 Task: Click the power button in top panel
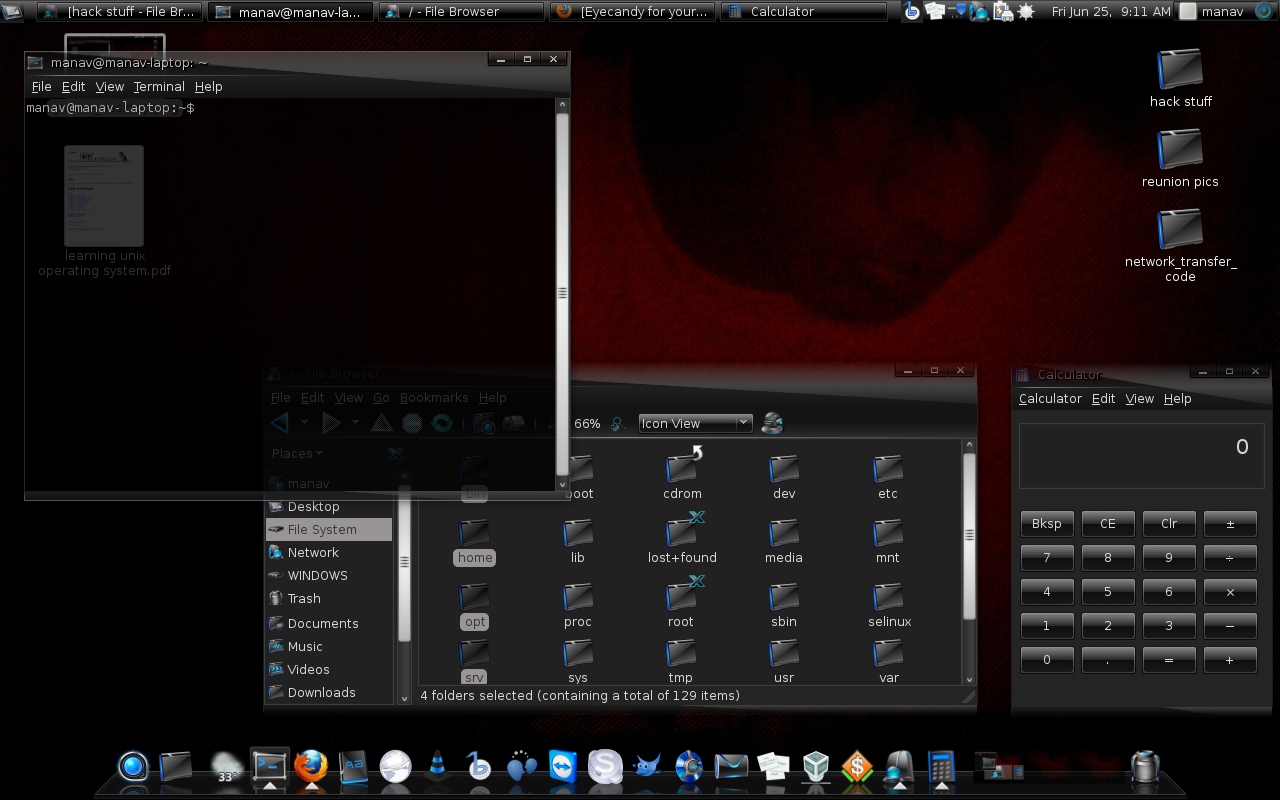1264,11
